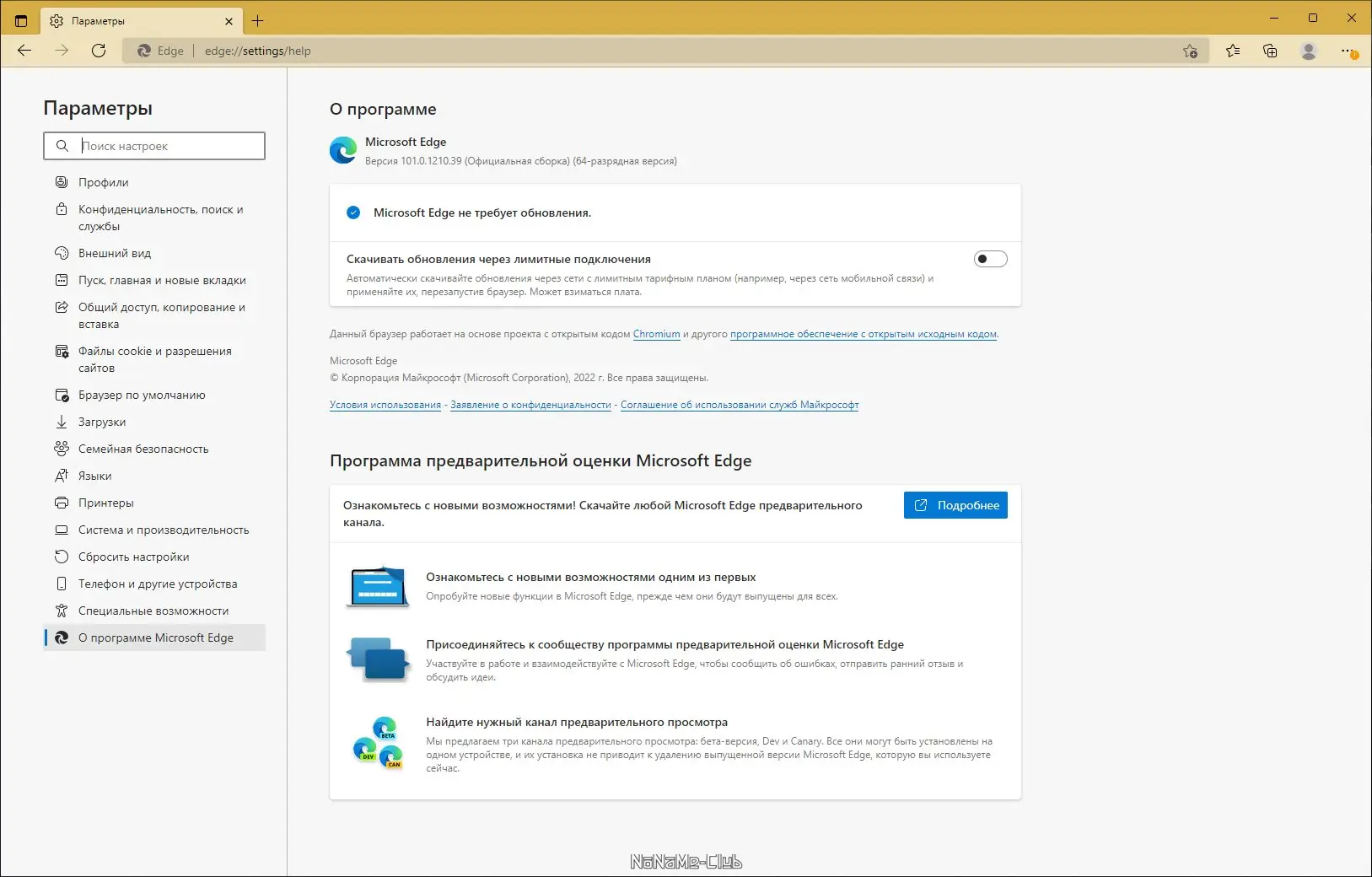Open the Settings and more menu
This screenshot has height=877, width=1372.
coord(1348,51)
